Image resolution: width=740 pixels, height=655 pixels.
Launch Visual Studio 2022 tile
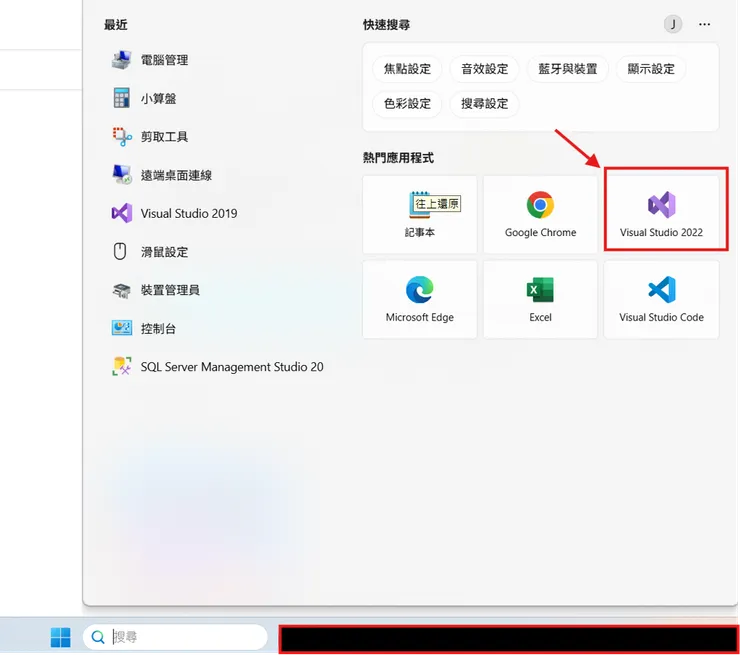tap(661, 214)
